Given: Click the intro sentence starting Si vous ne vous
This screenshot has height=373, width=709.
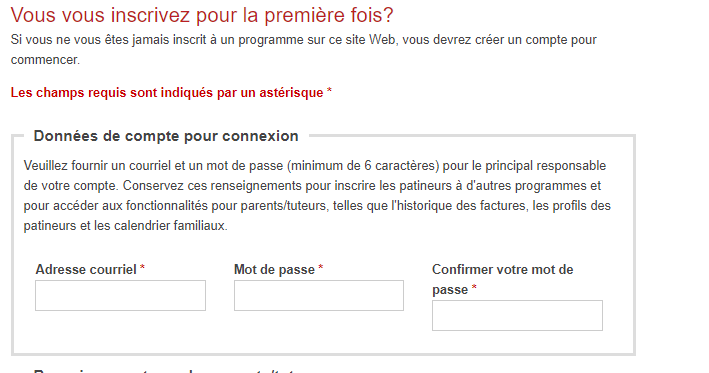Looking at the screenshot, I should [x=304, y=50].
